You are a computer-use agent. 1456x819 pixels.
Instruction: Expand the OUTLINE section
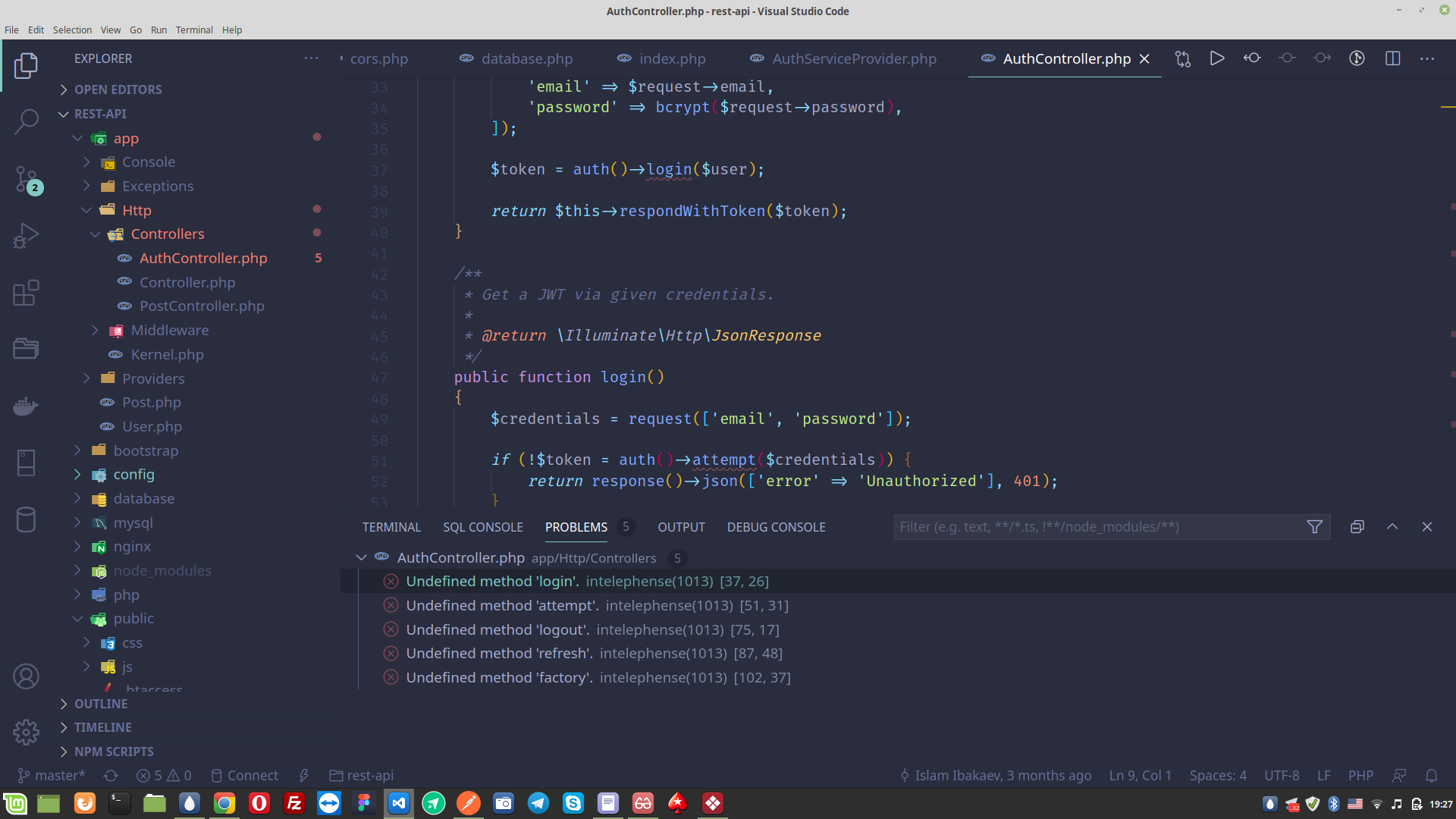click(101, 704)
